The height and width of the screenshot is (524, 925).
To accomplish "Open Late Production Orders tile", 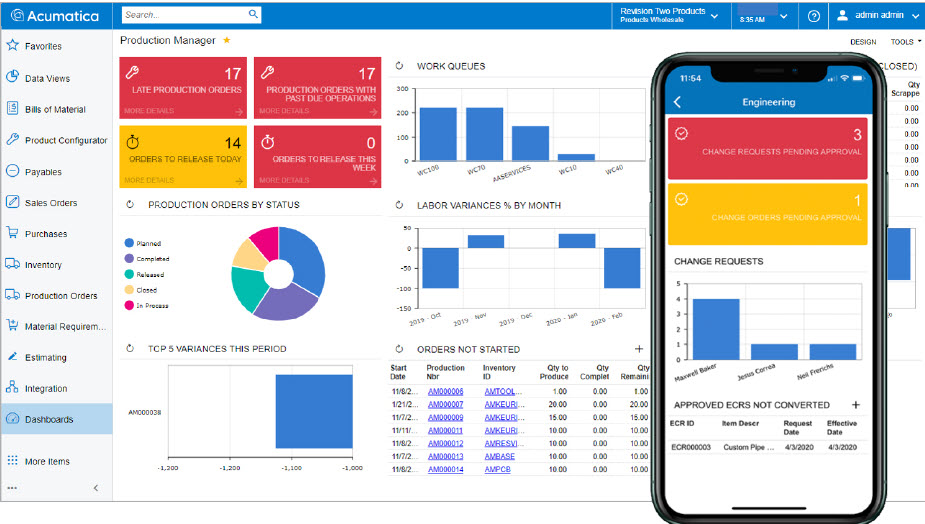I will pos(183,88).
